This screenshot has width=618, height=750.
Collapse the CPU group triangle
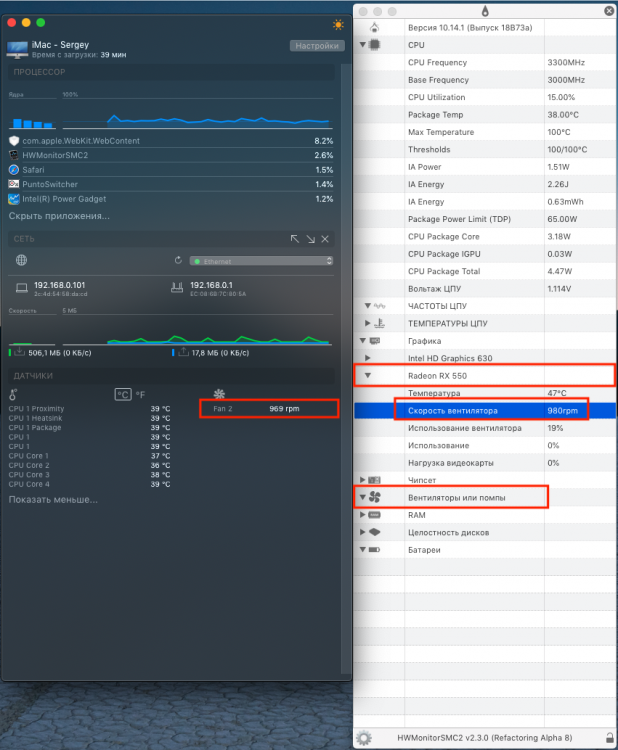[363, 44]
